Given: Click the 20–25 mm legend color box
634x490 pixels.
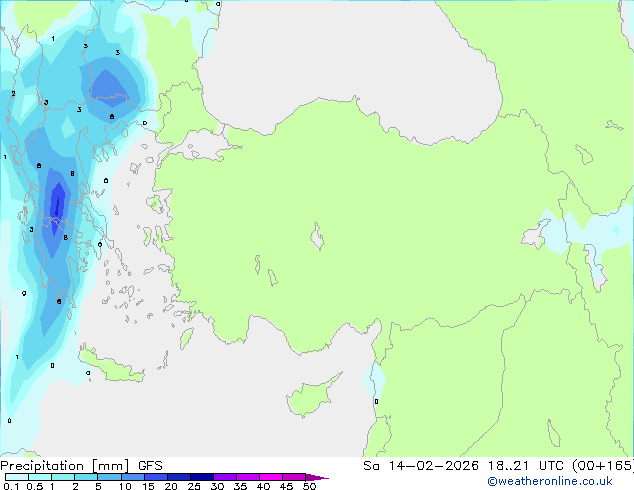Looking at the screenshot, I should (178, 477).
